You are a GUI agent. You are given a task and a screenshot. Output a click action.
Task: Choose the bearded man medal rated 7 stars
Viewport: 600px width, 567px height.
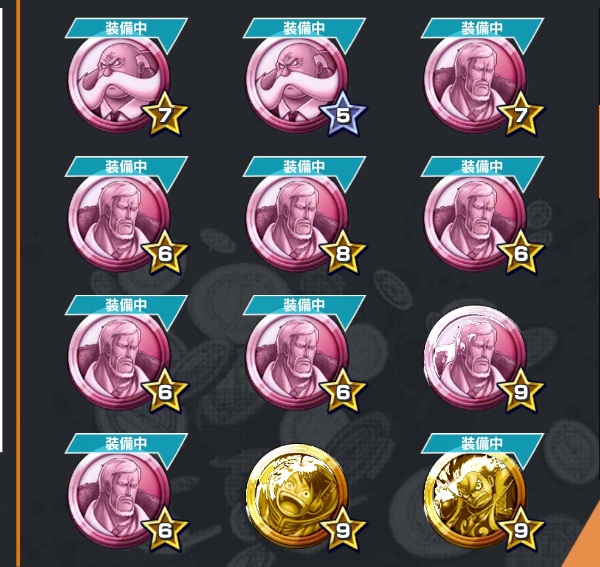475,84
